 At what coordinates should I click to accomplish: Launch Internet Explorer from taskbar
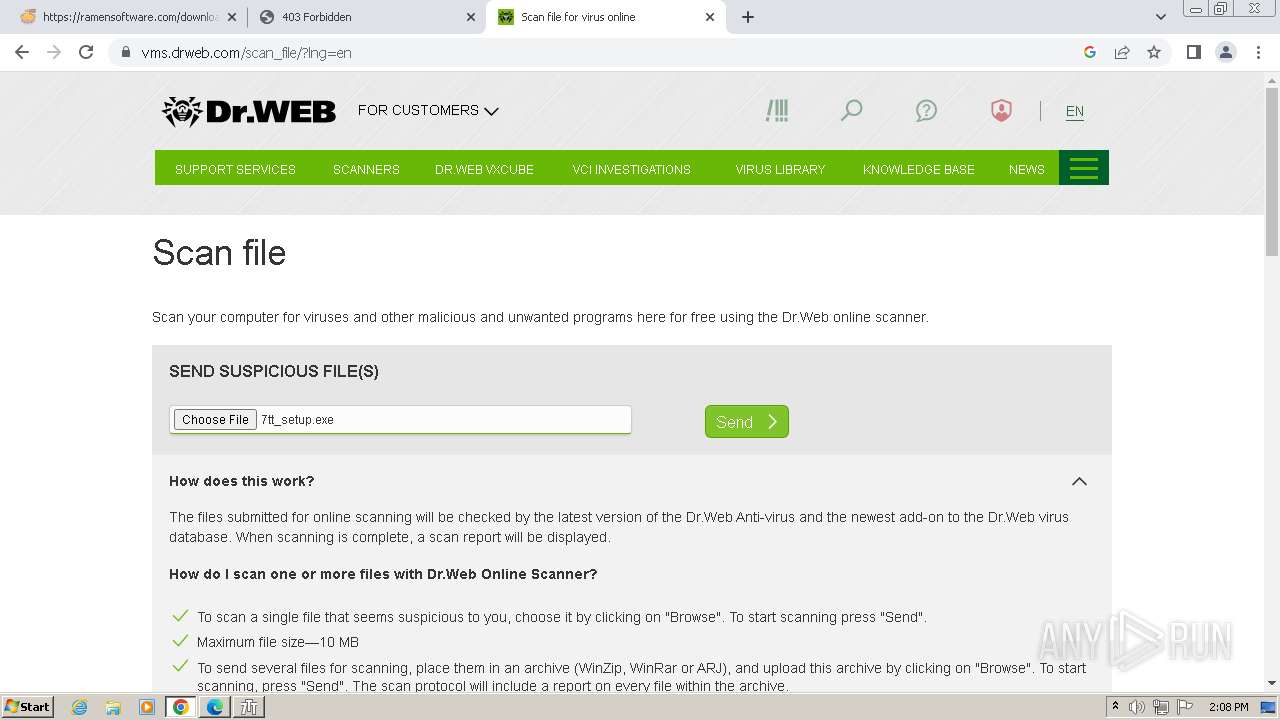[x=80, y=707]
